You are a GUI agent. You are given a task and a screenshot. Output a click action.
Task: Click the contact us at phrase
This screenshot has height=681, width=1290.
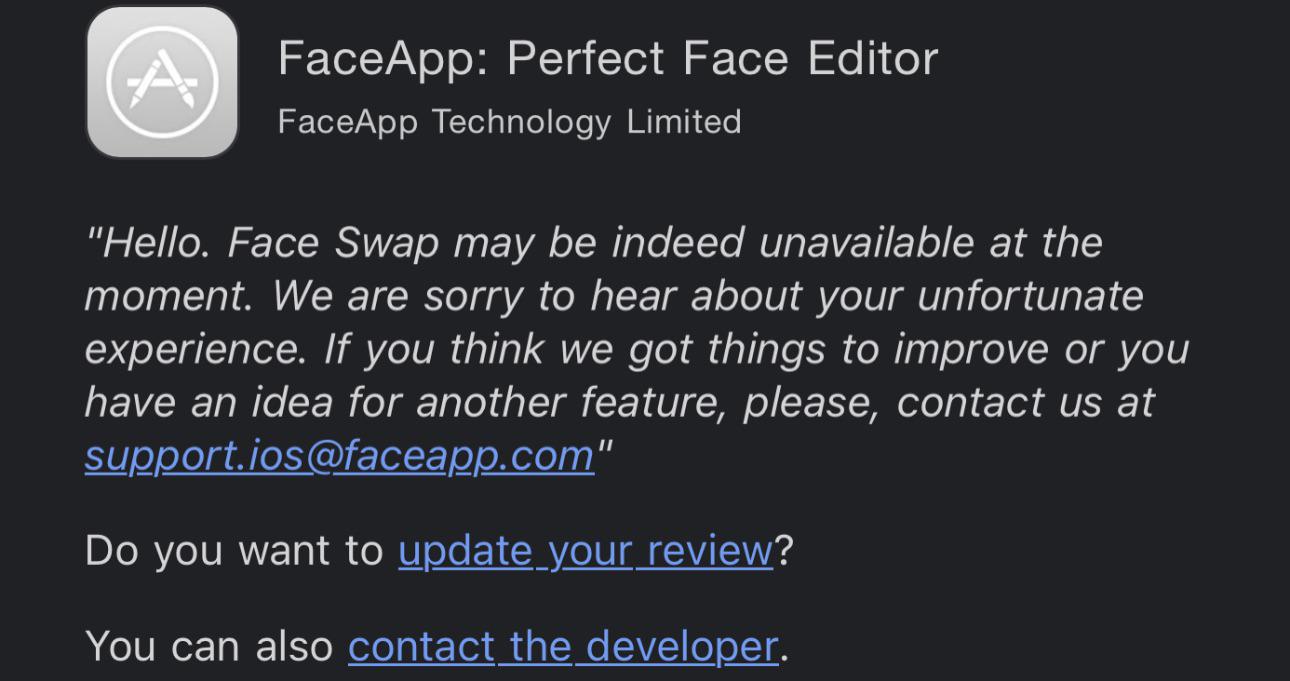pos(1026,402)
